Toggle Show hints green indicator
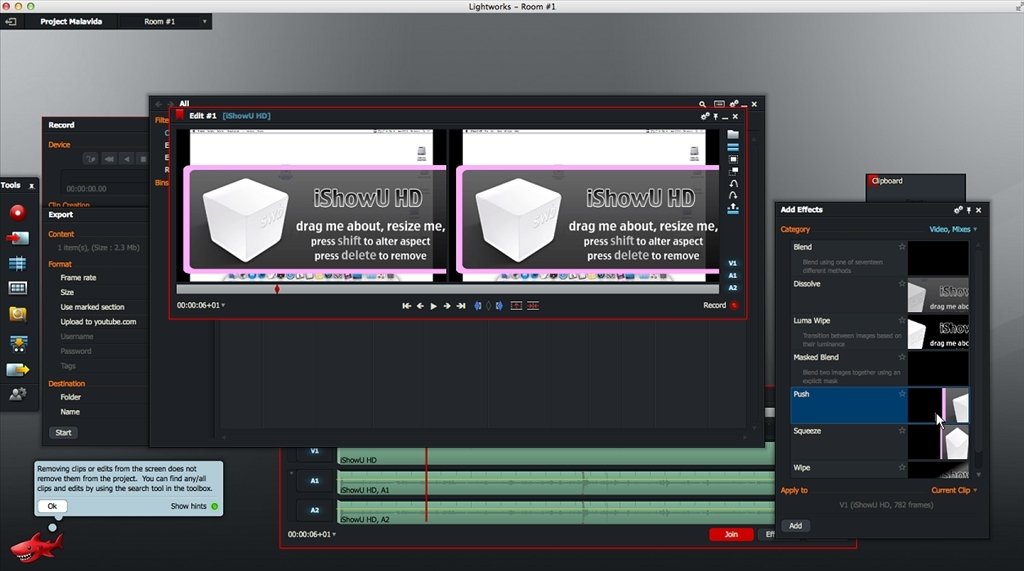 tap(215, 506)
